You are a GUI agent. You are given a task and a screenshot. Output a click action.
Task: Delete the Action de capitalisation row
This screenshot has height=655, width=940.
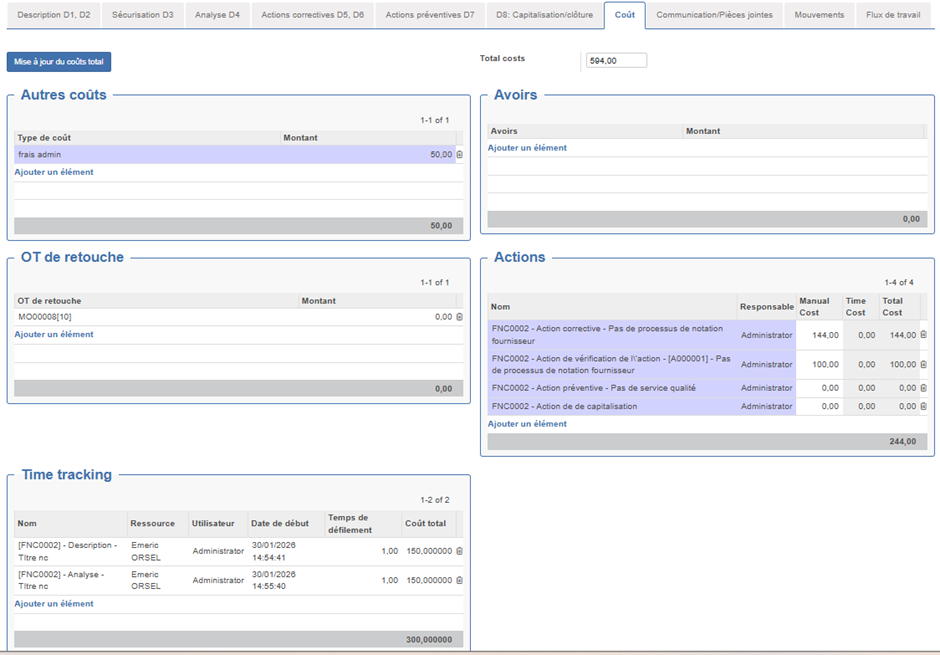coord(923,407)
